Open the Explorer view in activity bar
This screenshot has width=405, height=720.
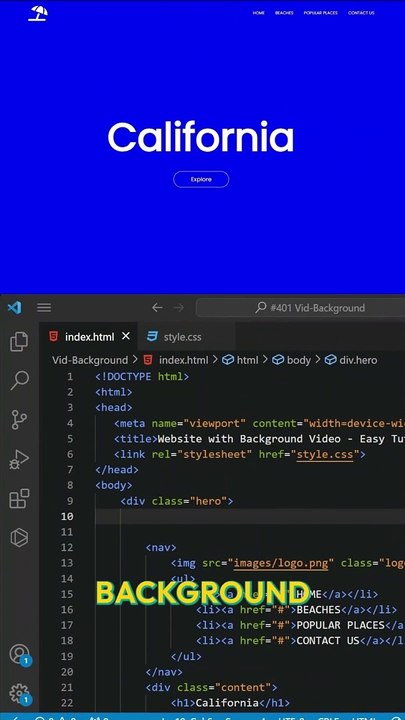point(19,342)
